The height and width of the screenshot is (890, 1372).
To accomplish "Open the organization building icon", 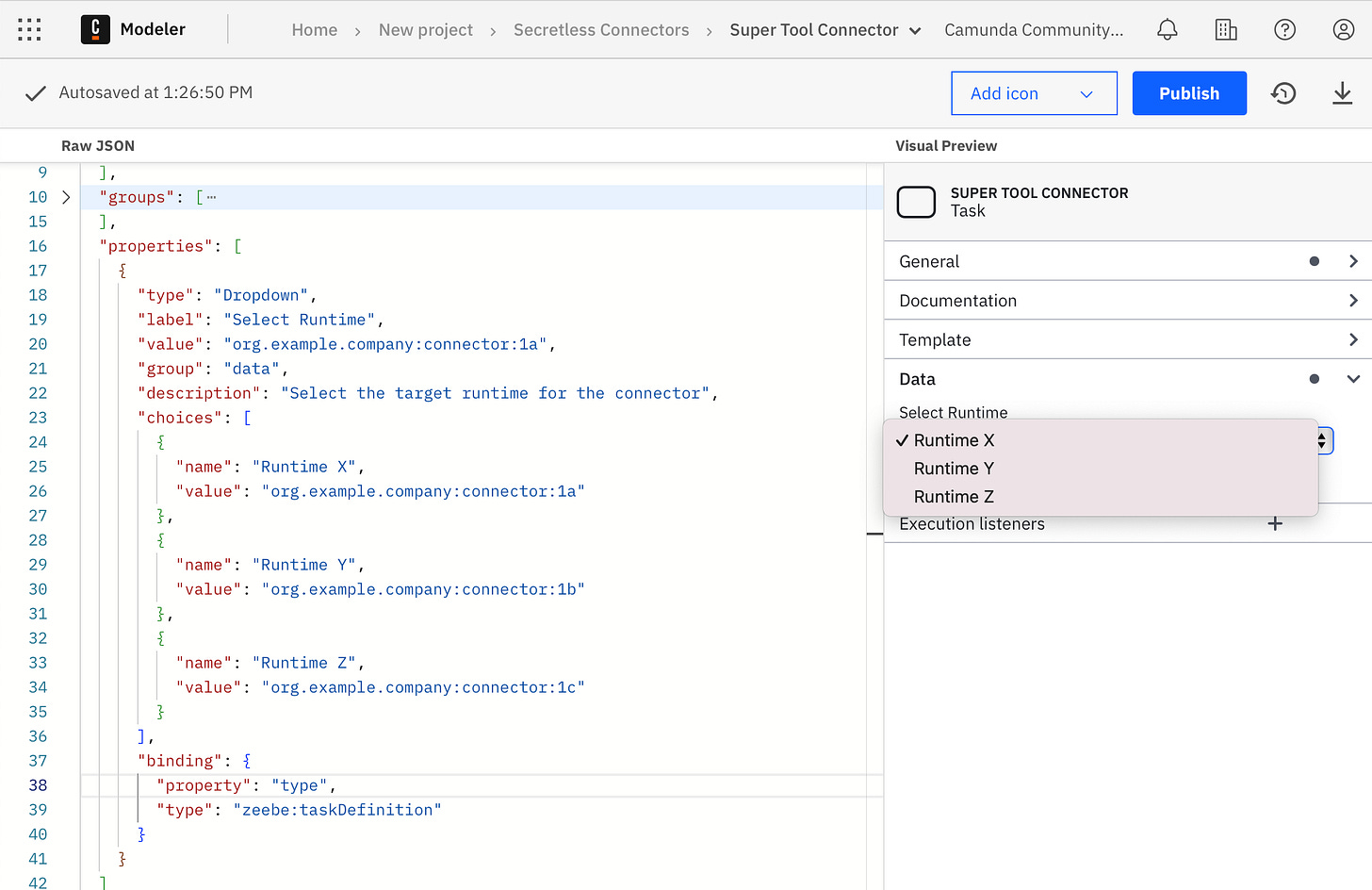I will pos(1226,29).
